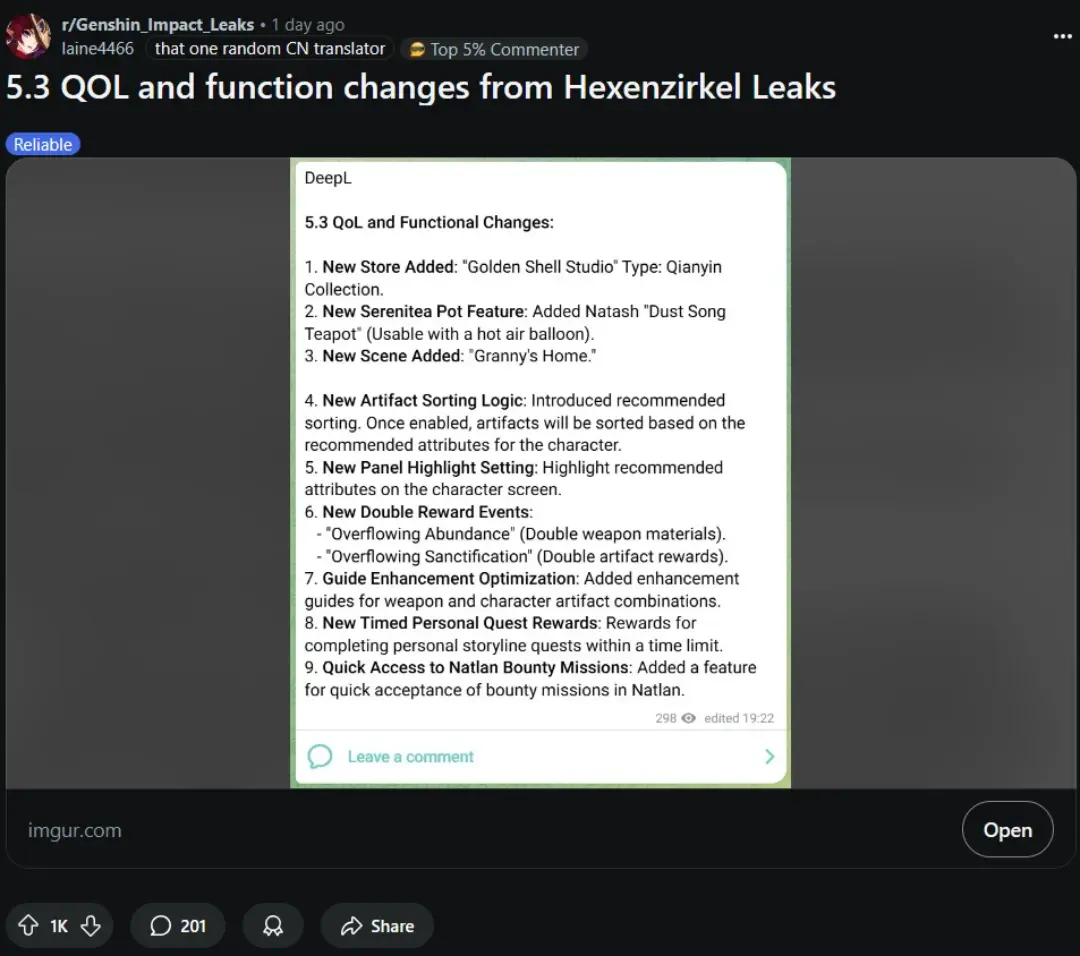Click the imgur.com source link
This screenshot has width=1080, height=956.
coord(74,830)
